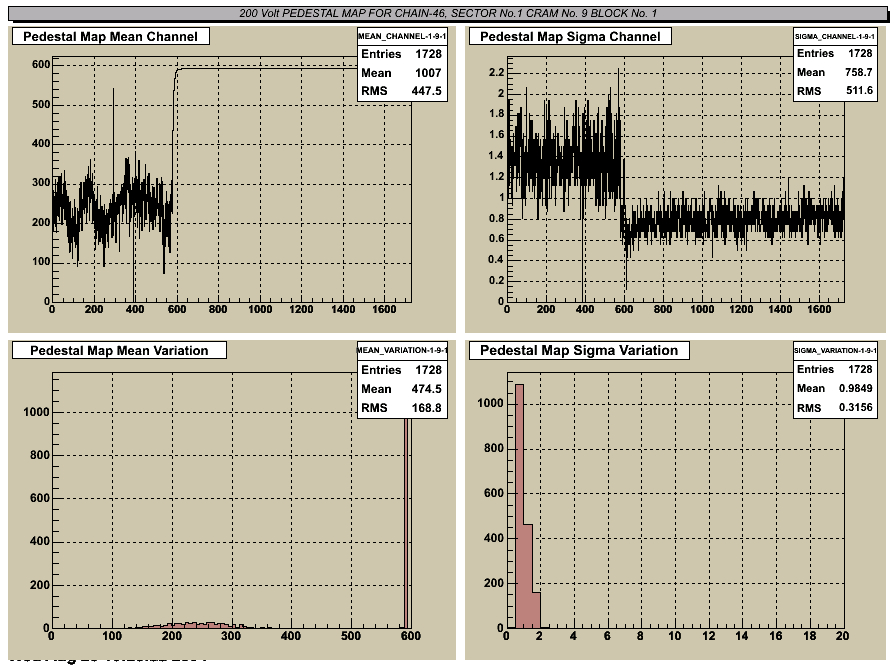Click y-axis label 600 in Mean Channel plot
This screenshot has height=668, width=896.
[x=41, y=65]
